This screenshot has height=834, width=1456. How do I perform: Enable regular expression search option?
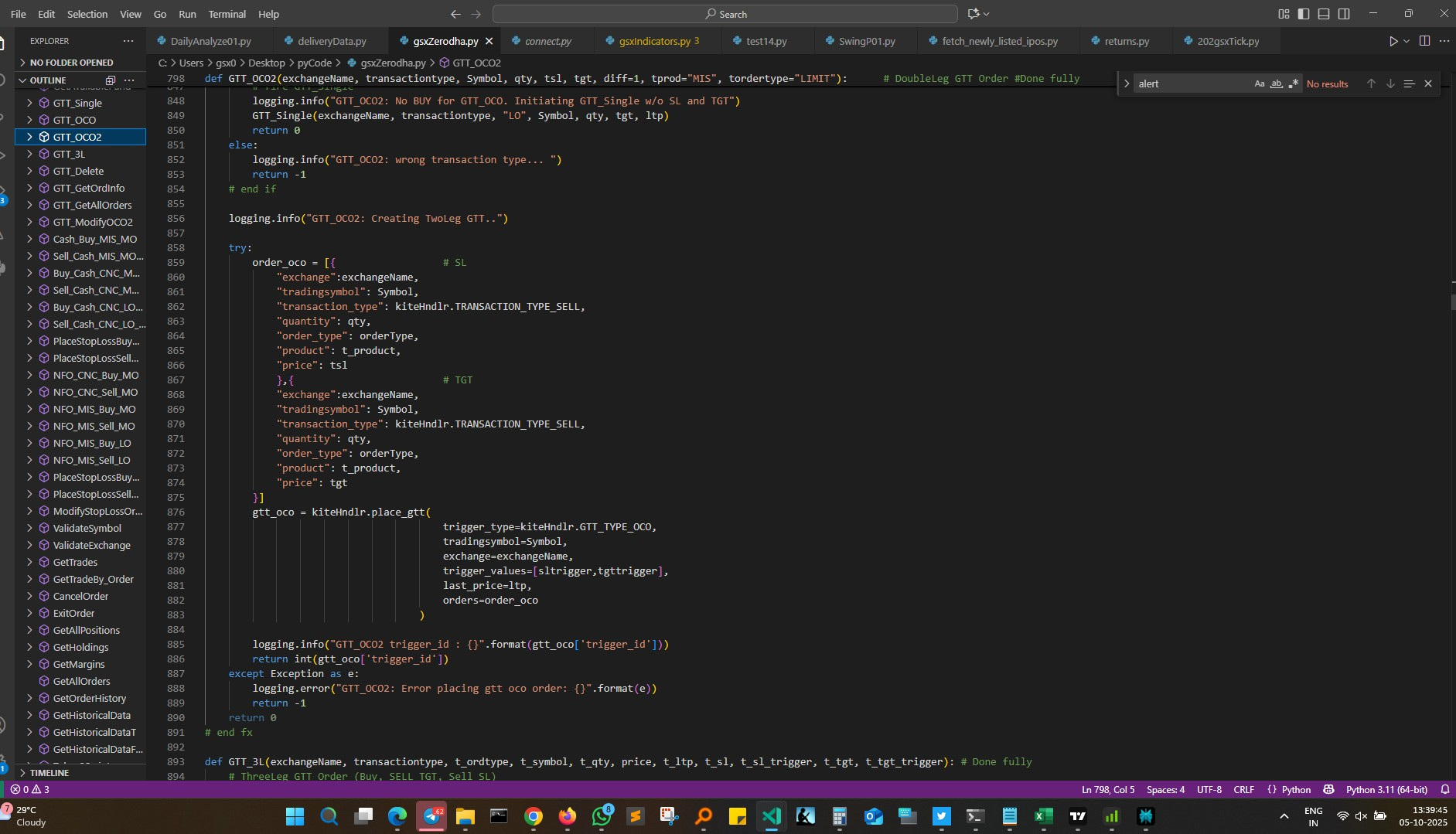click(1293, 83)
